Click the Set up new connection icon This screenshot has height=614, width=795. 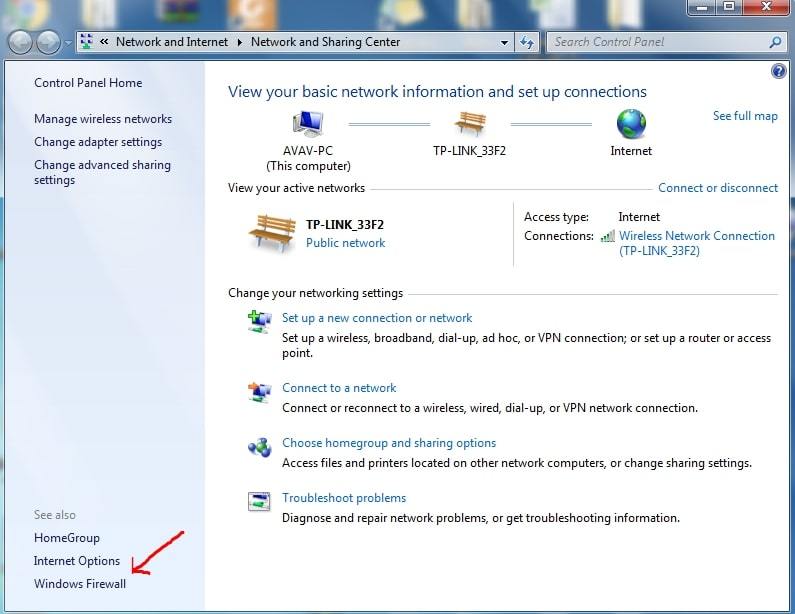(260, 321)
